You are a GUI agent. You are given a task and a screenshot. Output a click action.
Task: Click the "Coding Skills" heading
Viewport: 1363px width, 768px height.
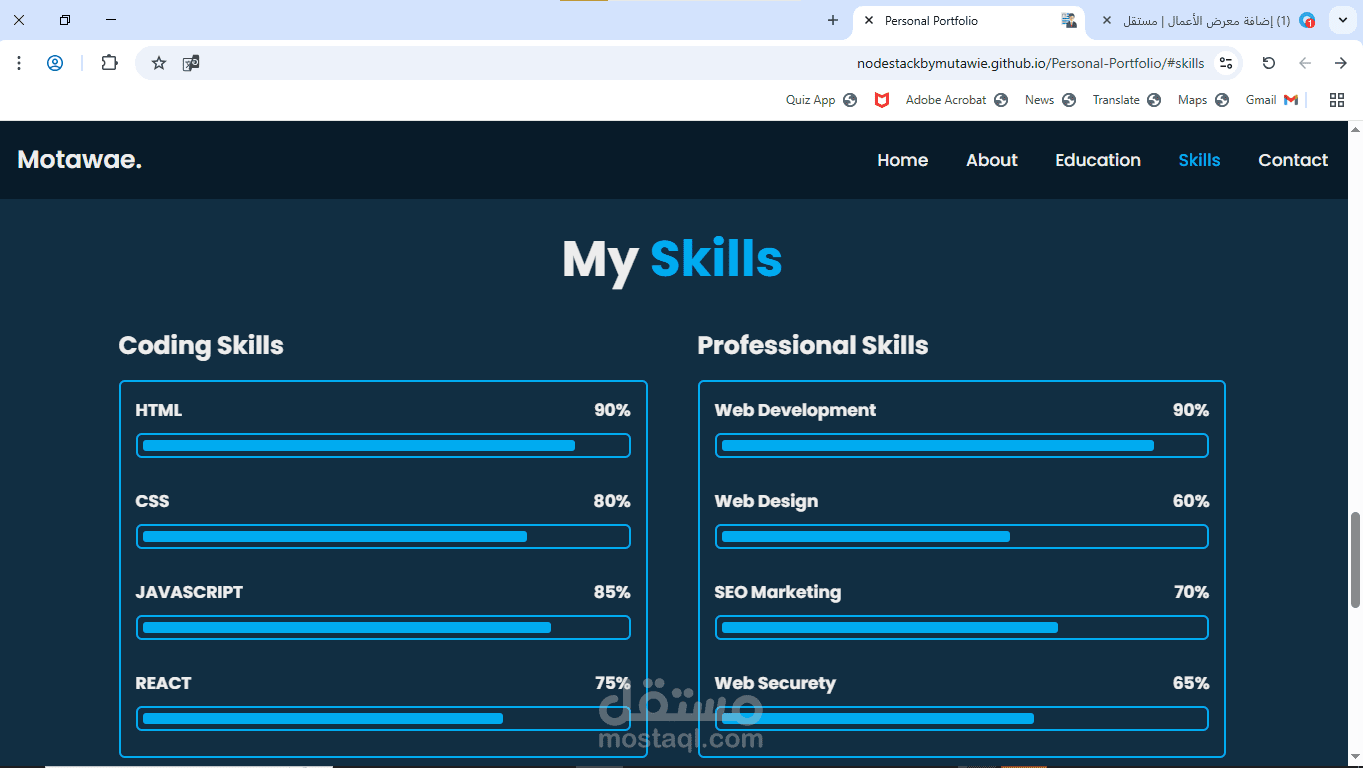pyautogui.click(x=201, y=346)
